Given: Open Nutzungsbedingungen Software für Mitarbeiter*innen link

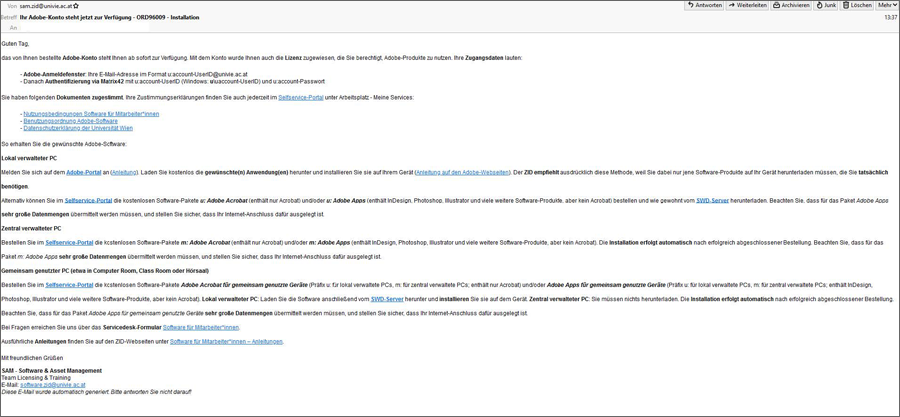Looking at the screenshot, I should [x=91, y=114].
